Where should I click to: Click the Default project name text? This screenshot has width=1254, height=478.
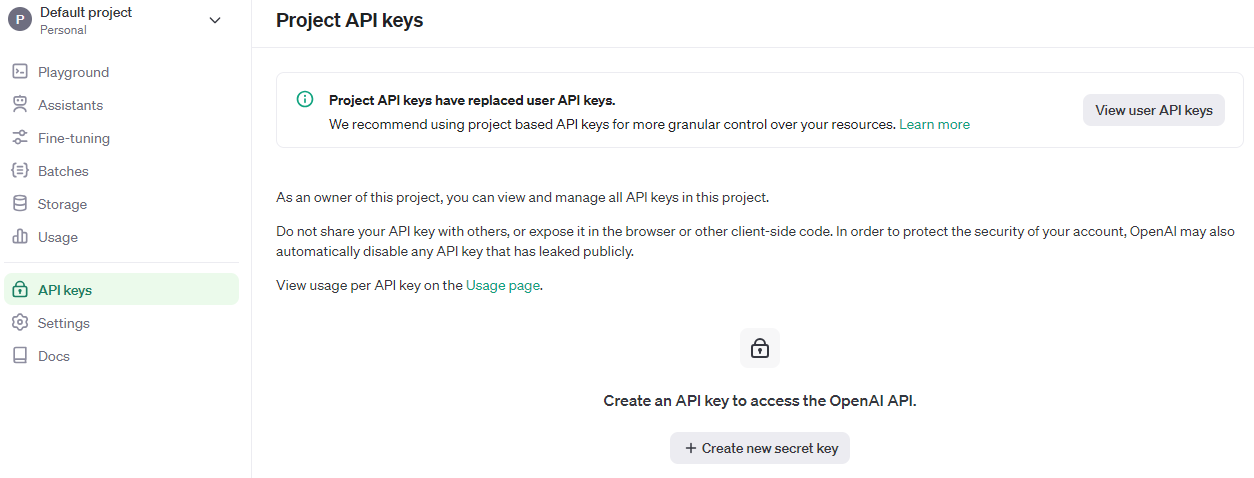pos(86,12)
